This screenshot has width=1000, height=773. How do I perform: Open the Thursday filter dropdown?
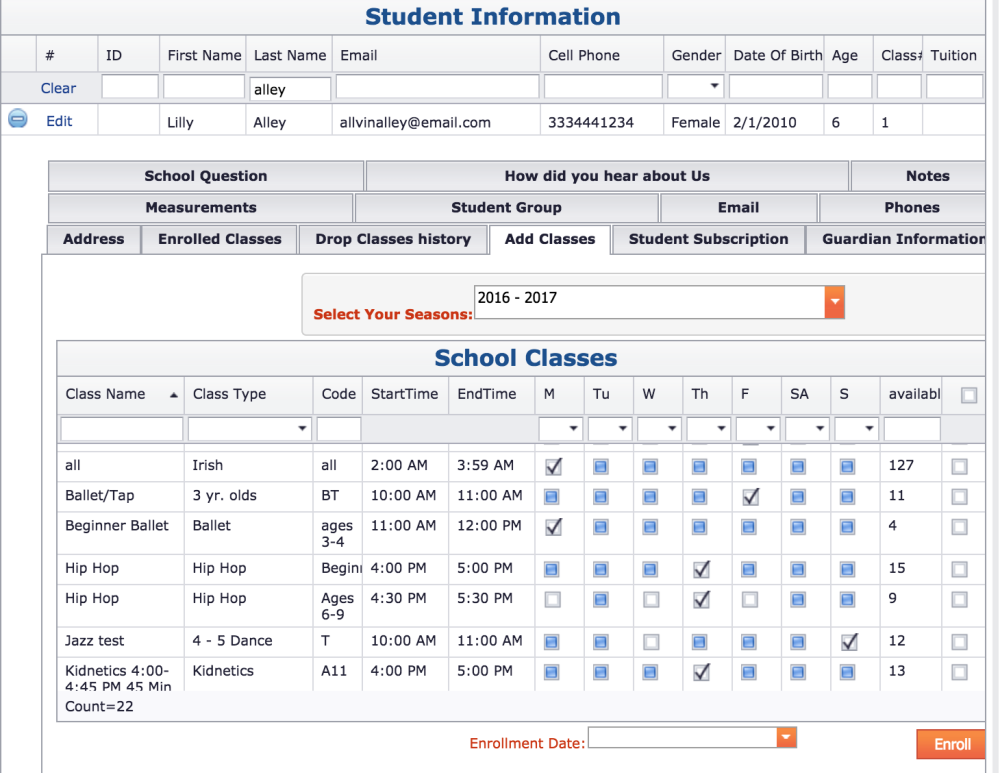coord(721,429)
